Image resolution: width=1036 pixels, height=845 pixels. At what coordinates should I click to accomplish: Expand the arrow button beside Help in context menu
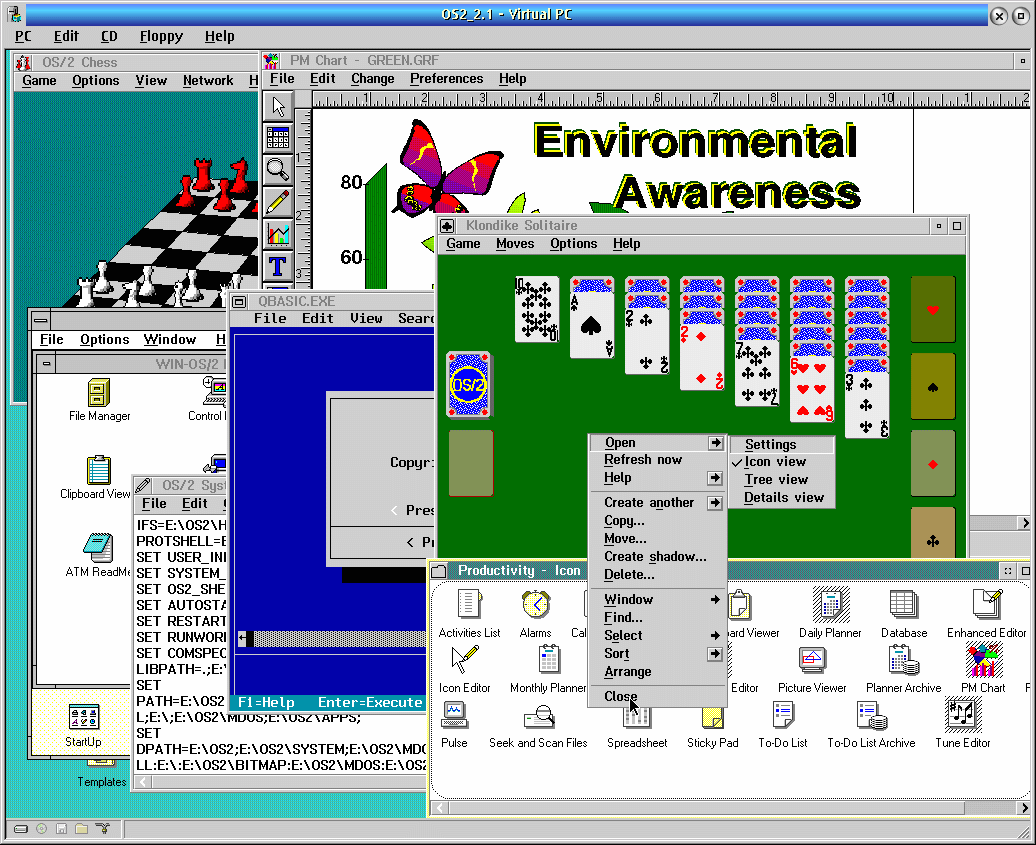click(715, 478)
